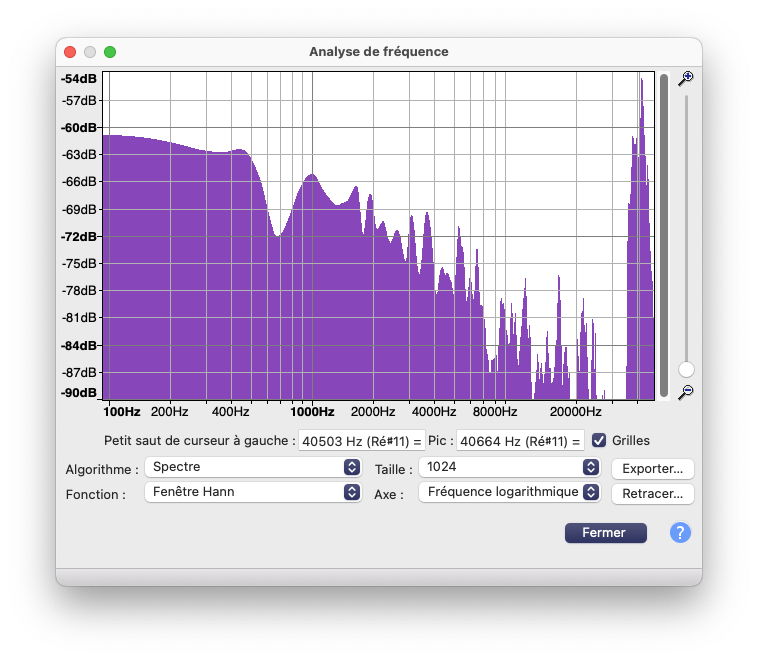Open the Axe dropdown showing Fréquence logarithmique
758x660 pixels.
(x=510, y=492)
